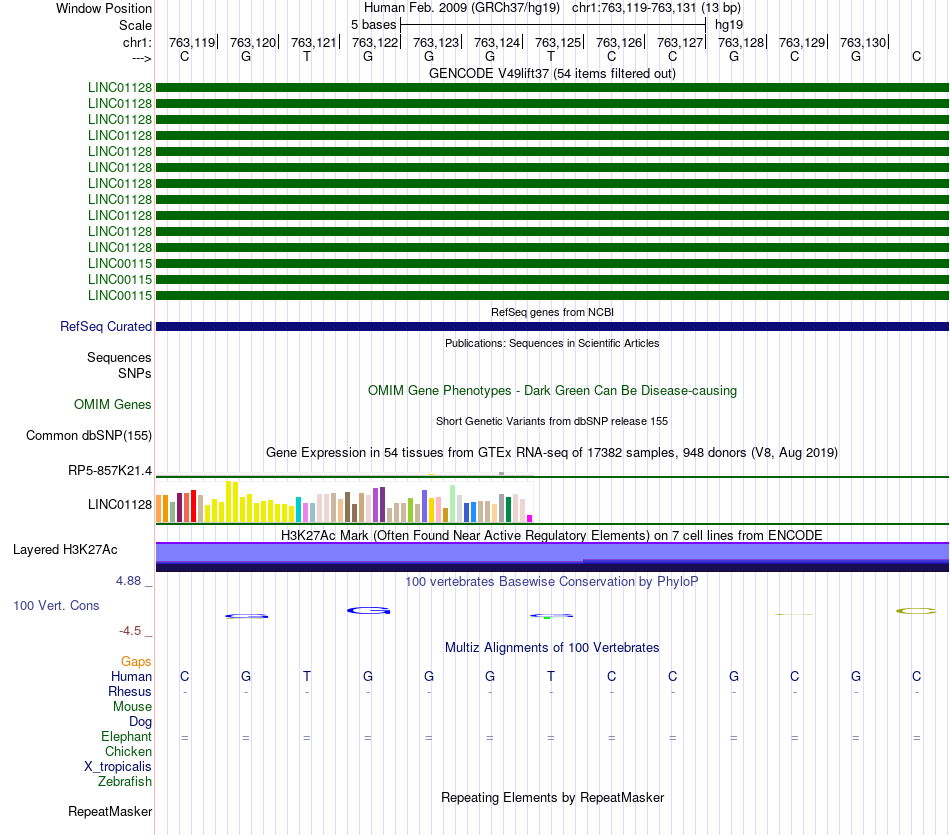Click the magenta last bar in expression chart
The height and width of the screenshot is (835, 950).
click(x=530, y=519)
